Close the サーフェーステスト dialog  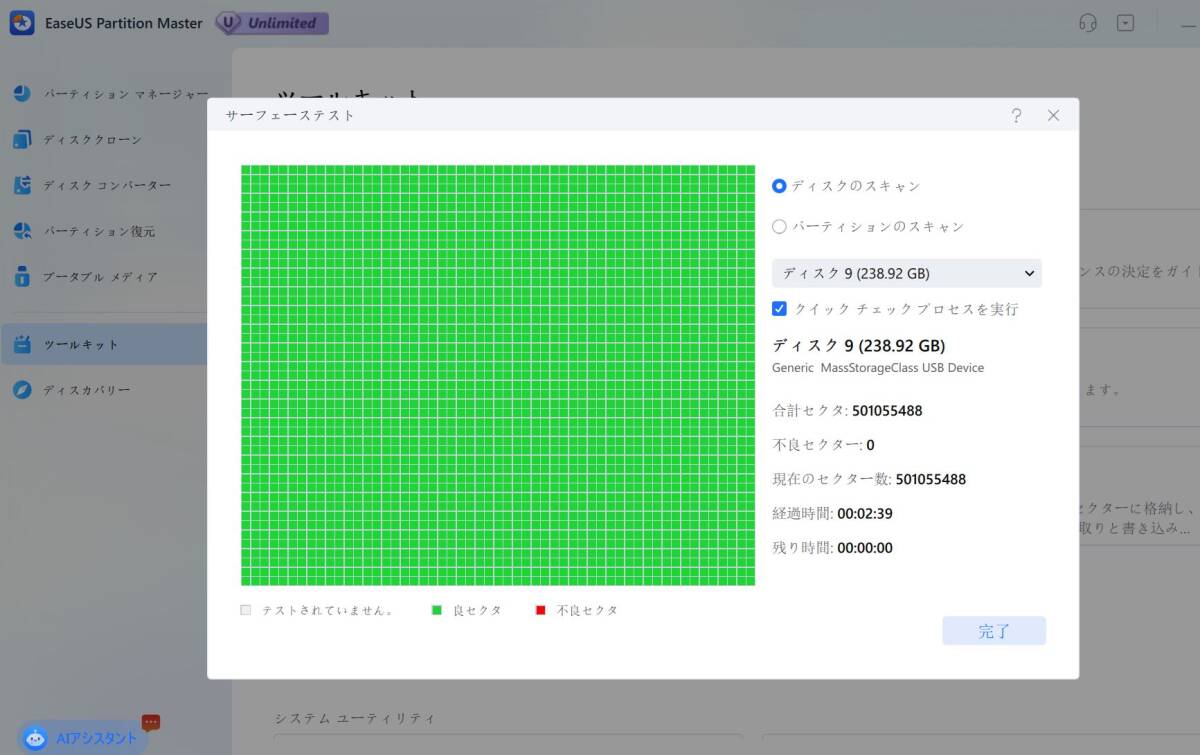tap(1053, 115)
